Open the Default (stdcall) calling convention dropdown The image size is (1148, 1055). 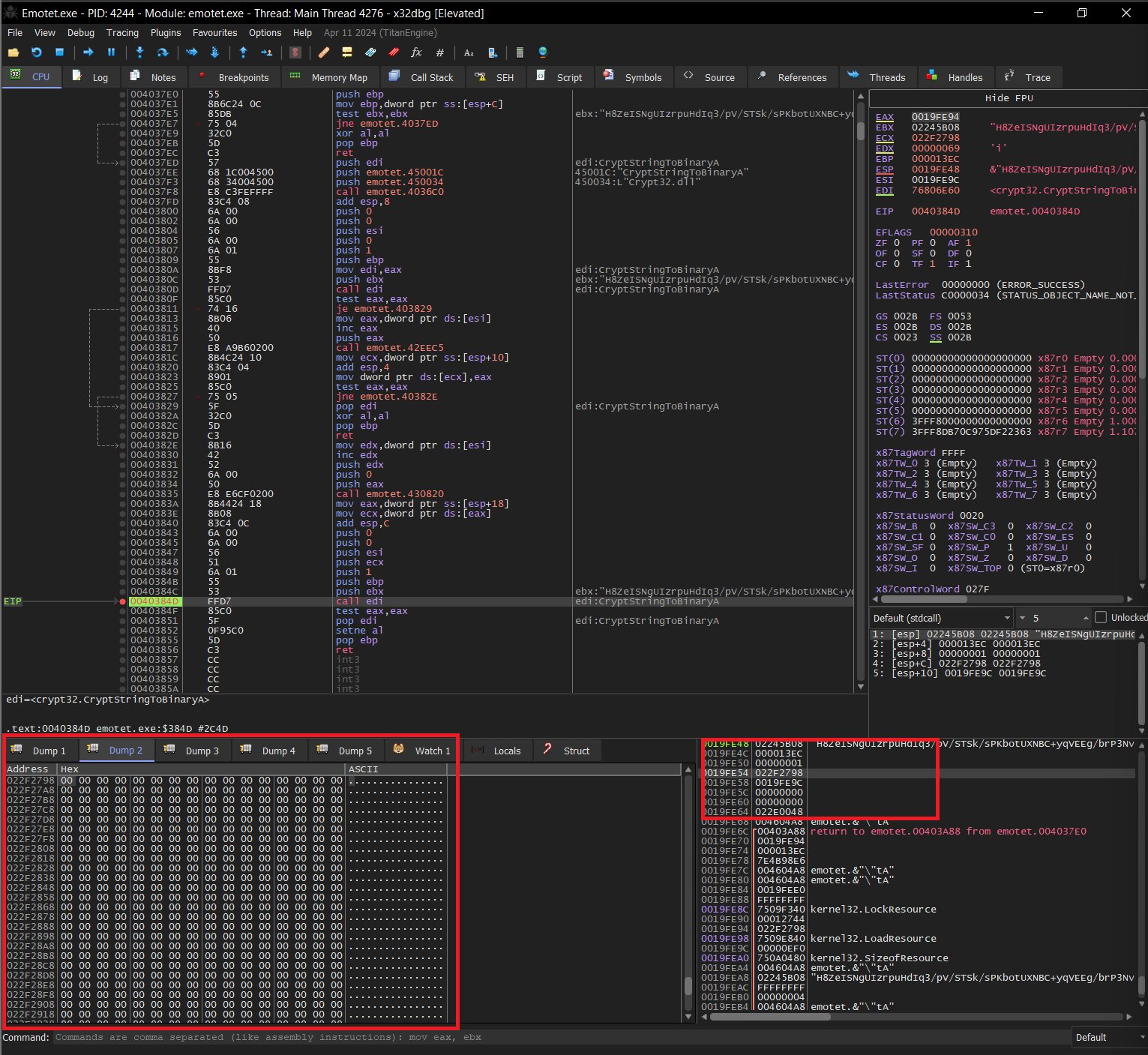941,618
